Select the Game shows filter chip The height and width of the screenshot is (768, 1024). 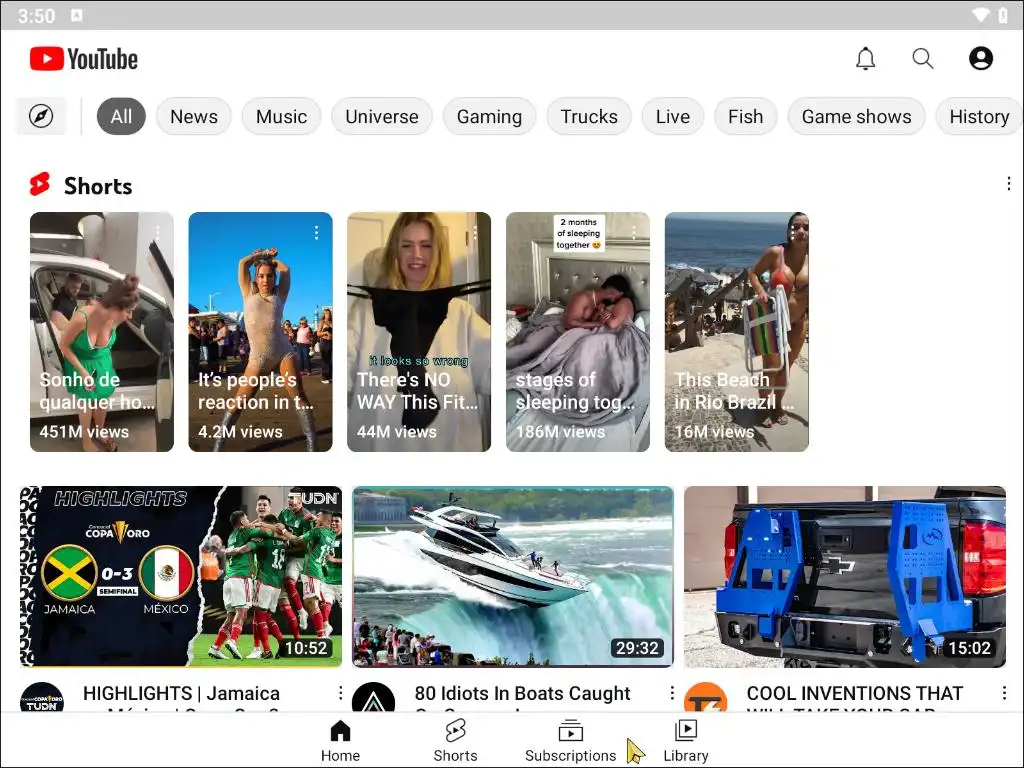856,116
